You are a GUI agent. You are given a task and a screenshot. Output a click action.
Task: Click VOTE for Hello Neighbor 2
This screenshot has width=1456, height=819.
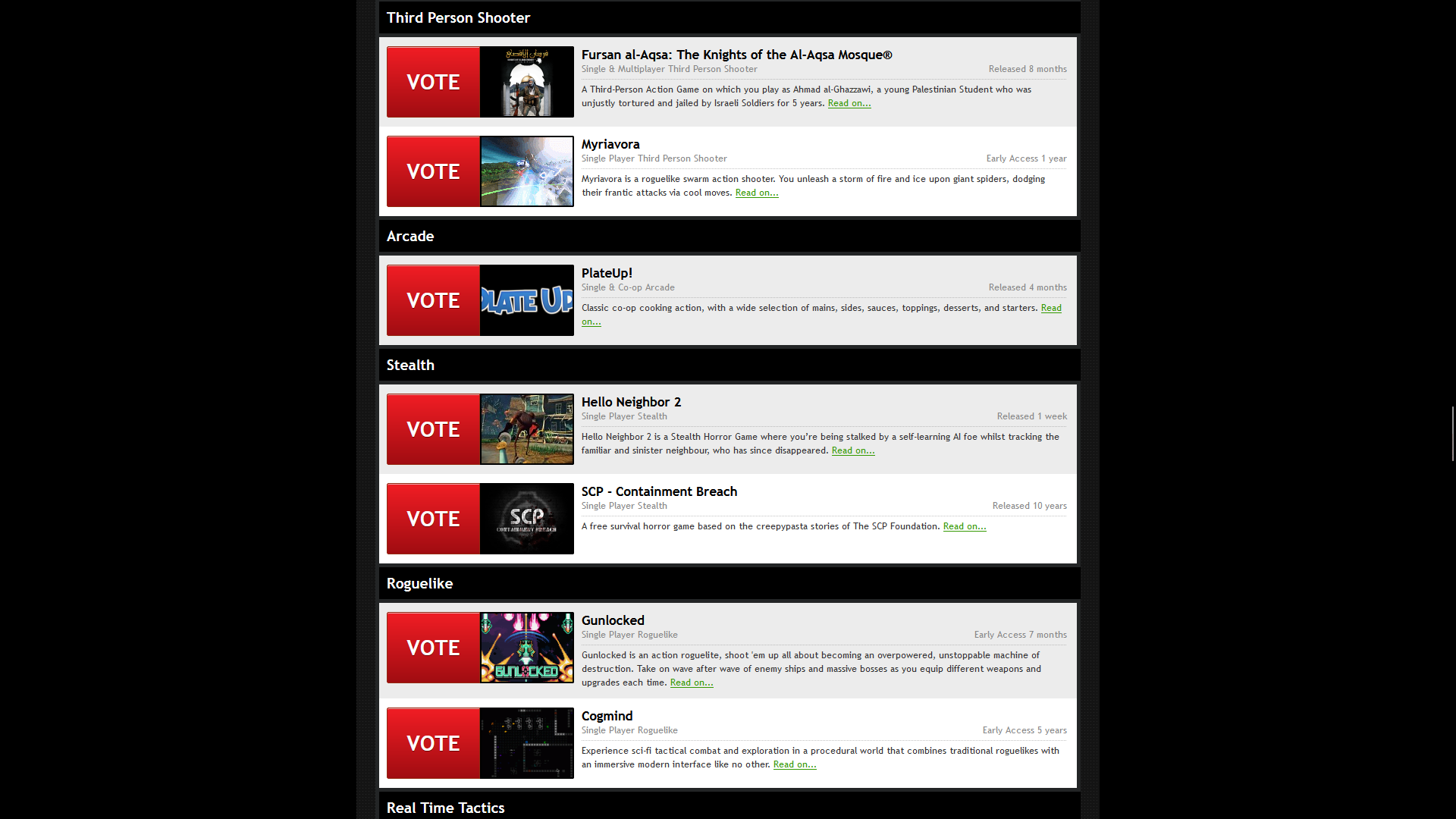(x=433, y=429)
